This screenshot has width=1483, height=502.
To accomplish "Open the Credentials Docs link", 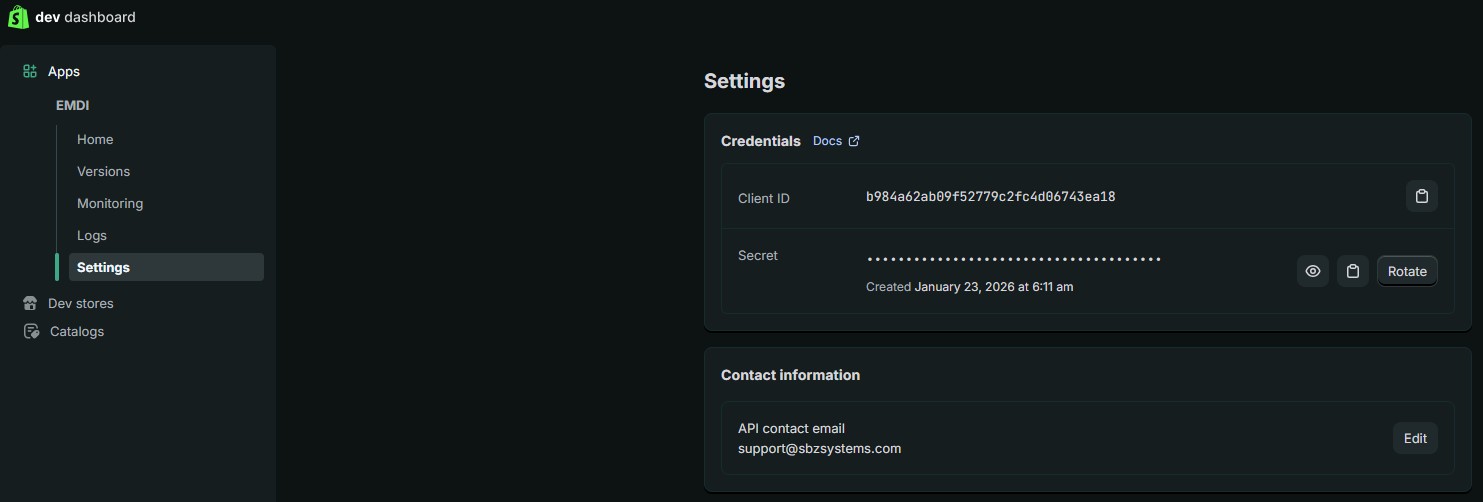I will point(827,141).
